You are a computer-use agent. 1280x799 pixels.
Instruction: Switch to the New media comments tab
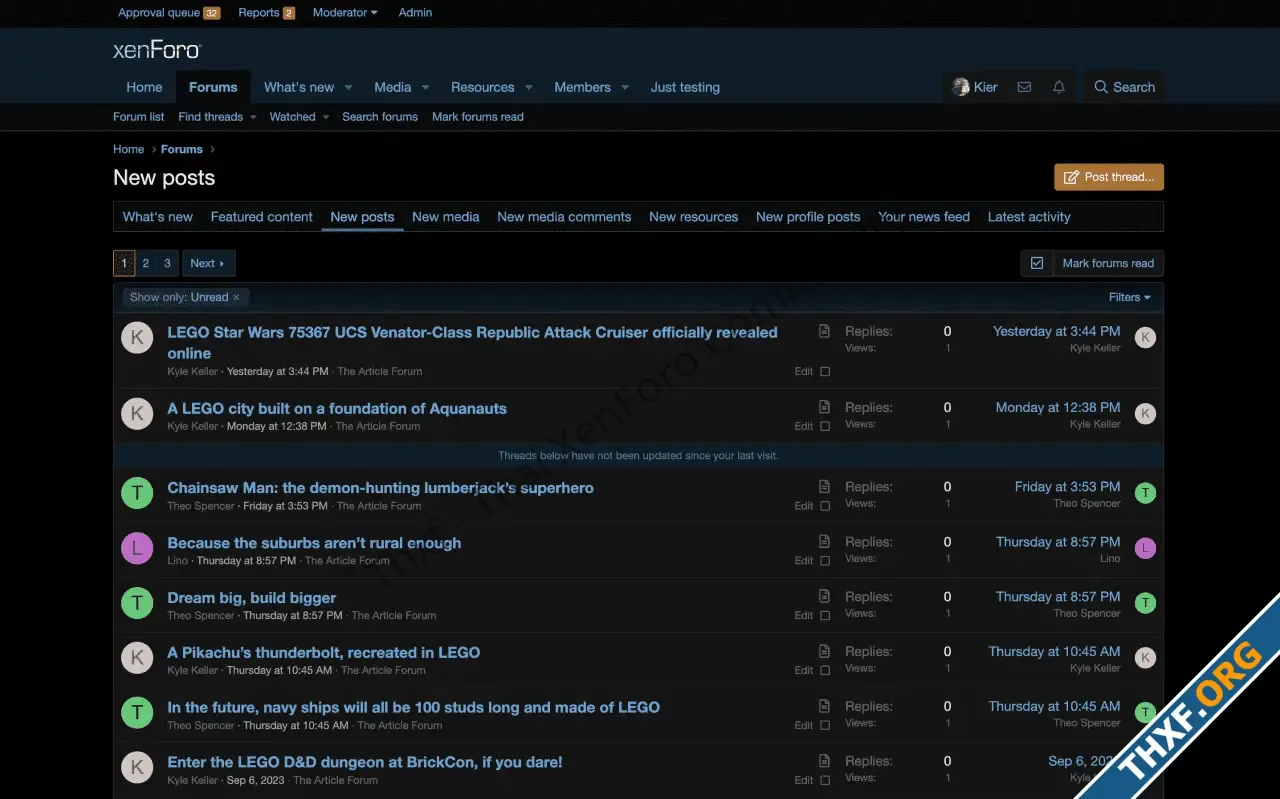tap(564, 217)
